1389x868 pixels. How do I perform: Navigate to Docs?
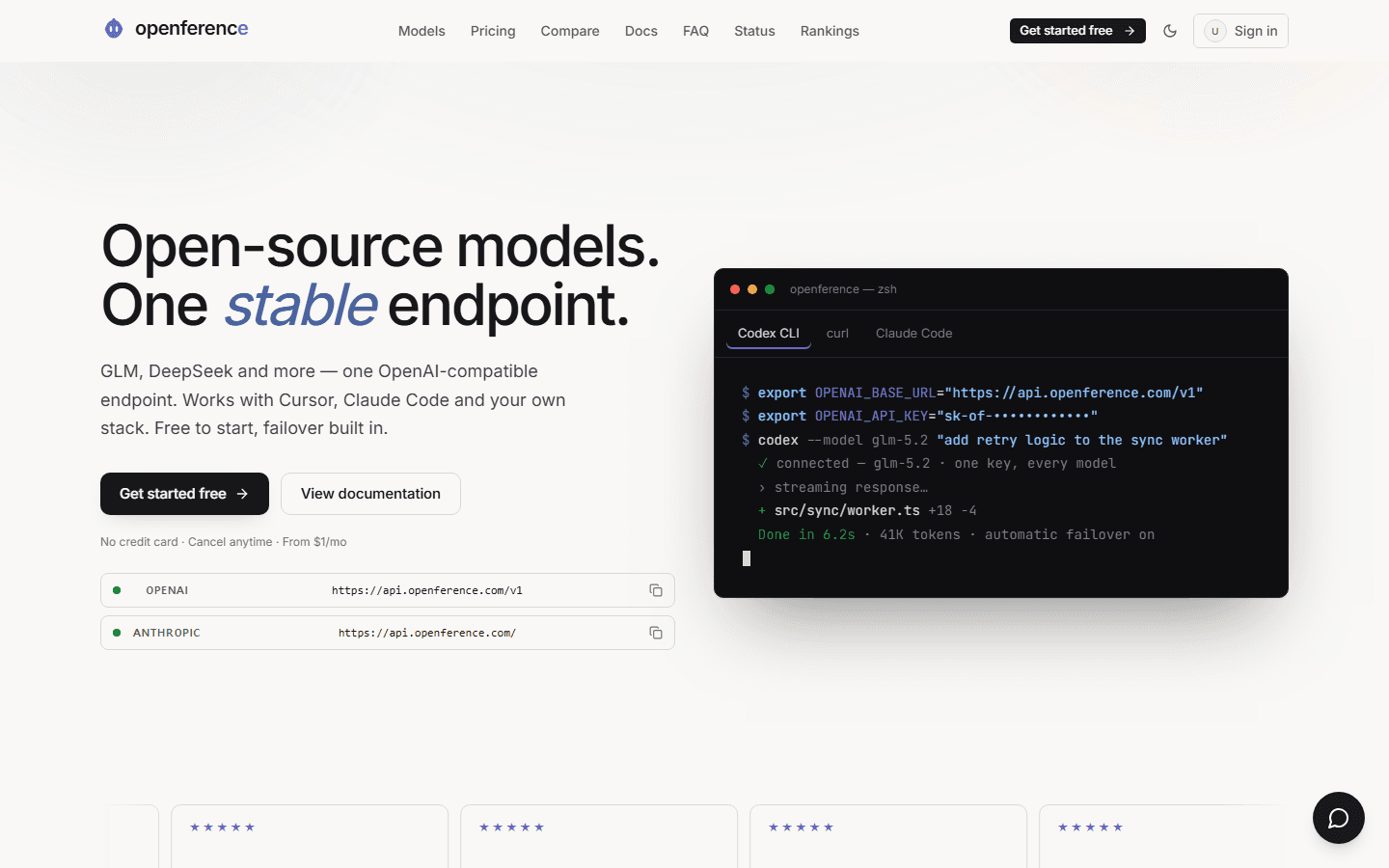click(x=641, y=31)
